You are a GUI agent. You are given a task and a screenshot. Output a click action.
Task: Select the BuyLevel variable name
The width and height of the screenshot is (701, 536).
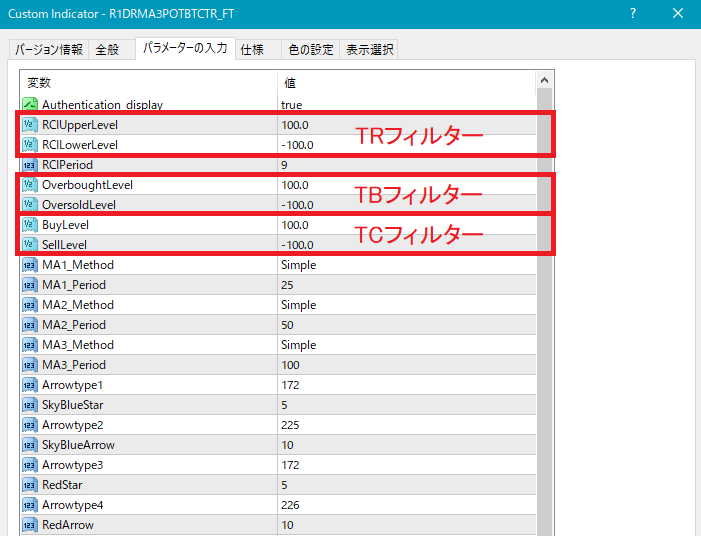65,225
